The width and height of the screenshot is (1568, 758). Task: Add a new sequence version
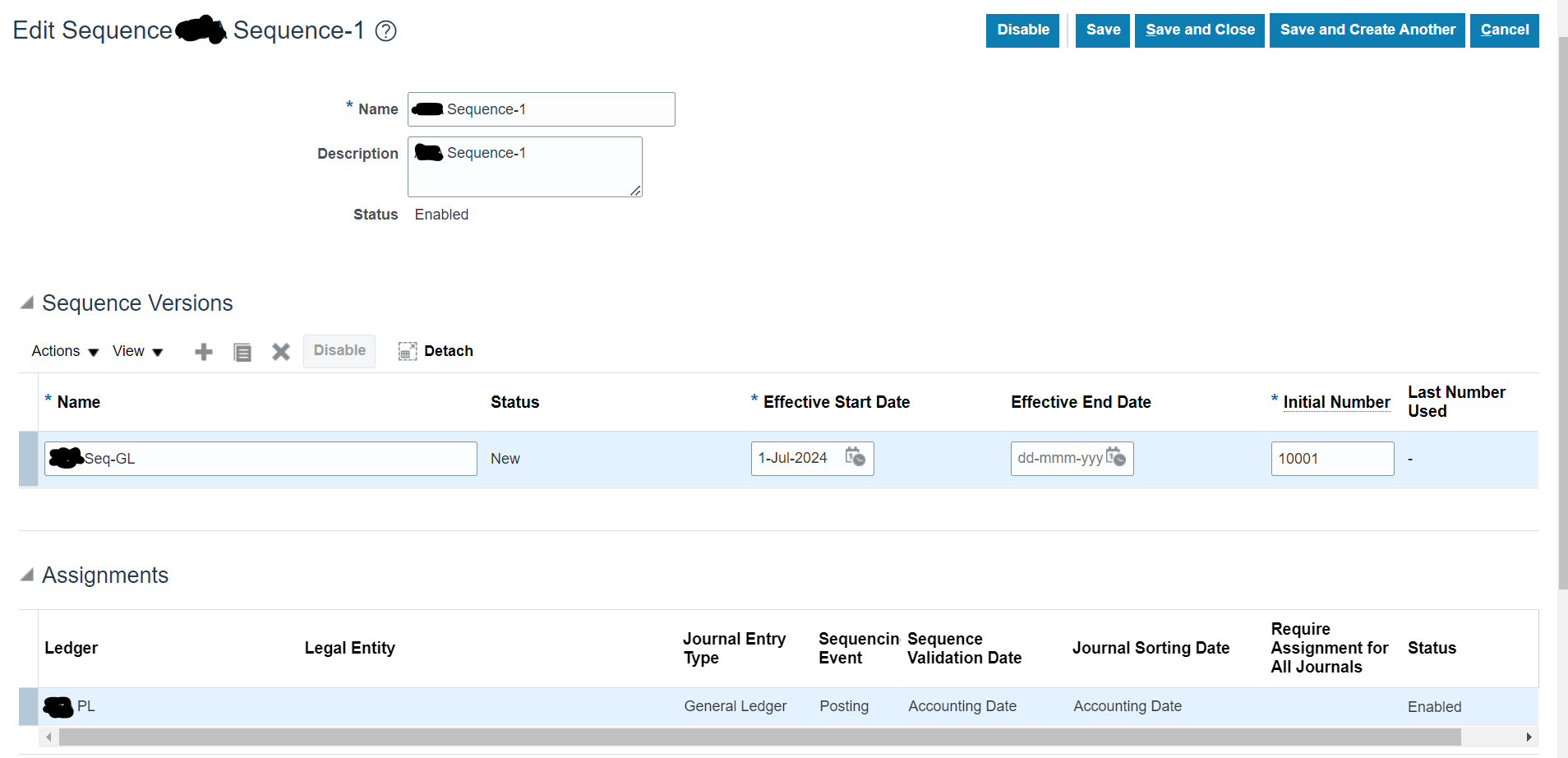pos(203,351)
